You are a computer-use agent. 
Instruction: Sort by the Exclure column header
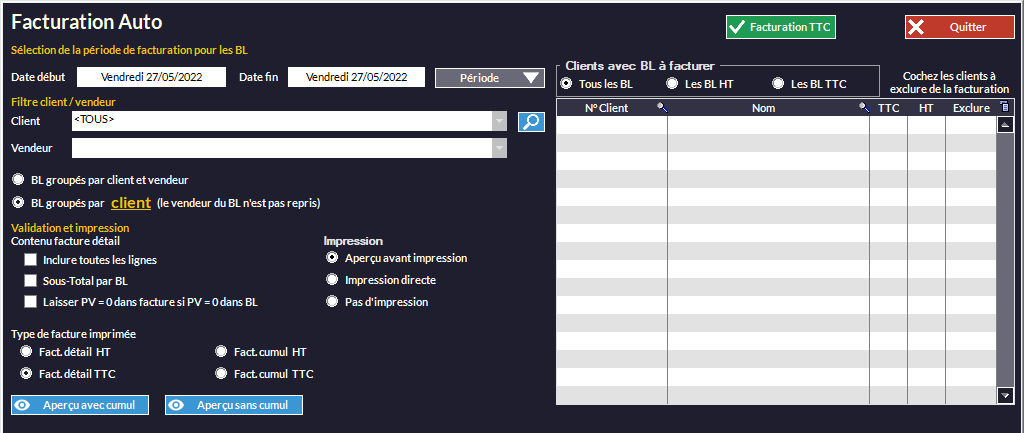point(970,108)
